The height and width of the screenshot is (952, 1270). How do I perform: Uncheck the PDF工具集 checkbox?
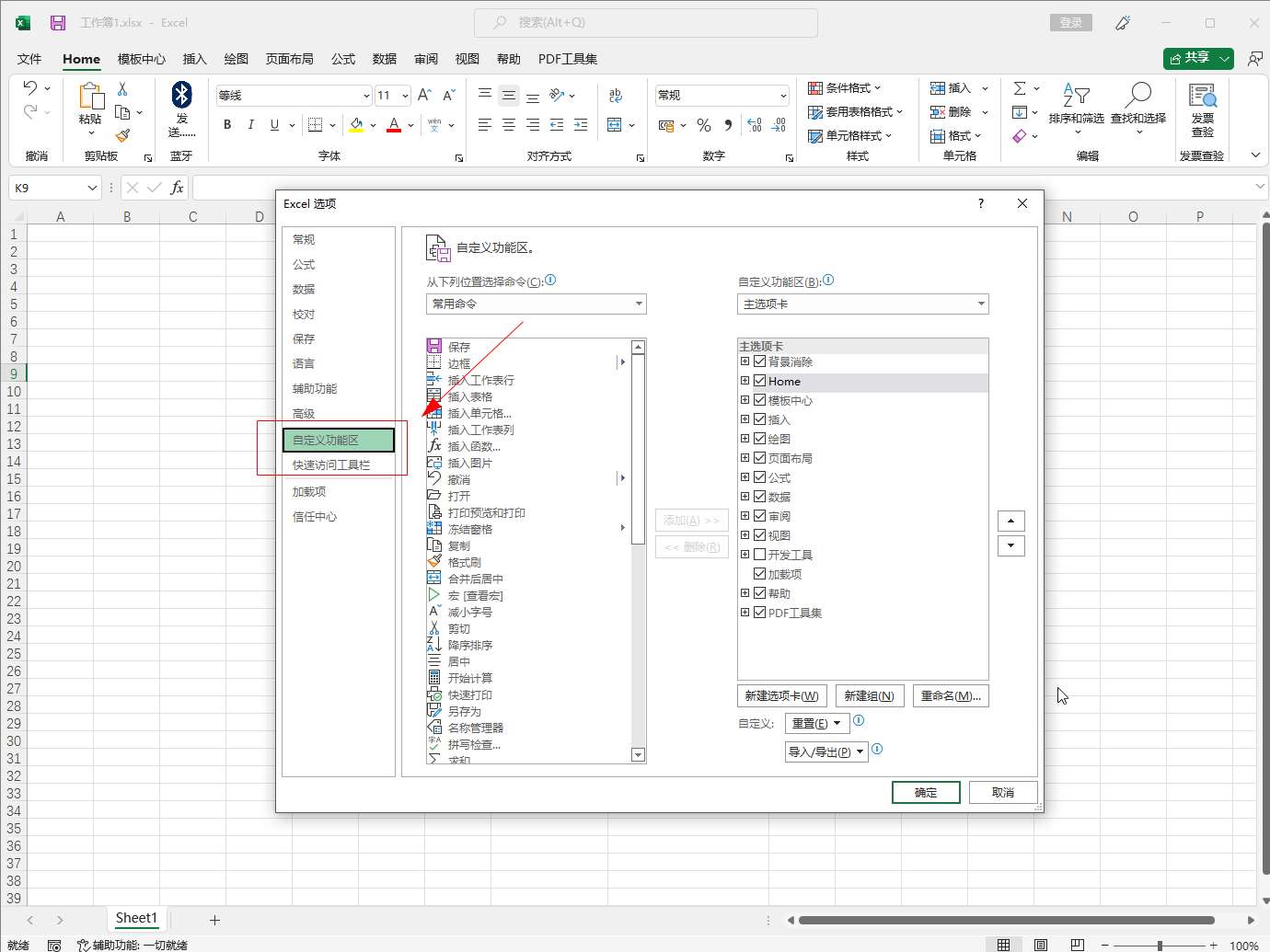click(x=760, y=613)
